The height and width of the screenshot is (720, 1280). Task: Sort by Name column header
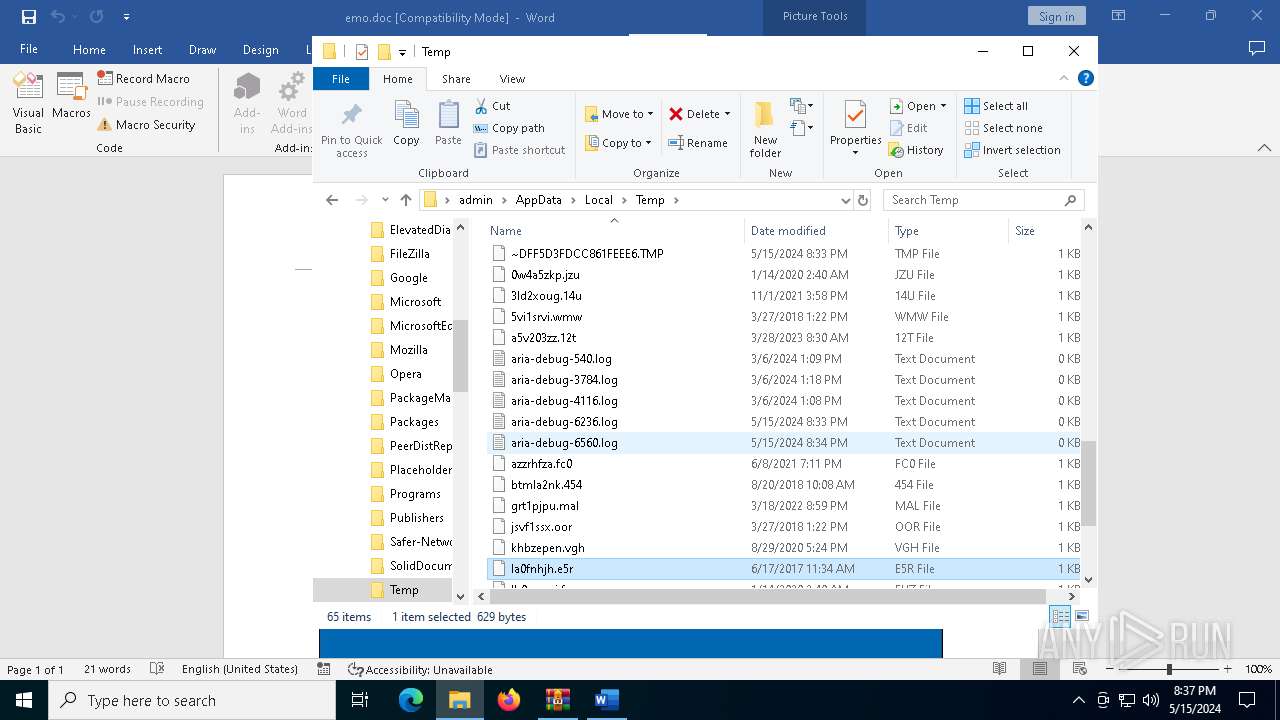click(615, 231)
